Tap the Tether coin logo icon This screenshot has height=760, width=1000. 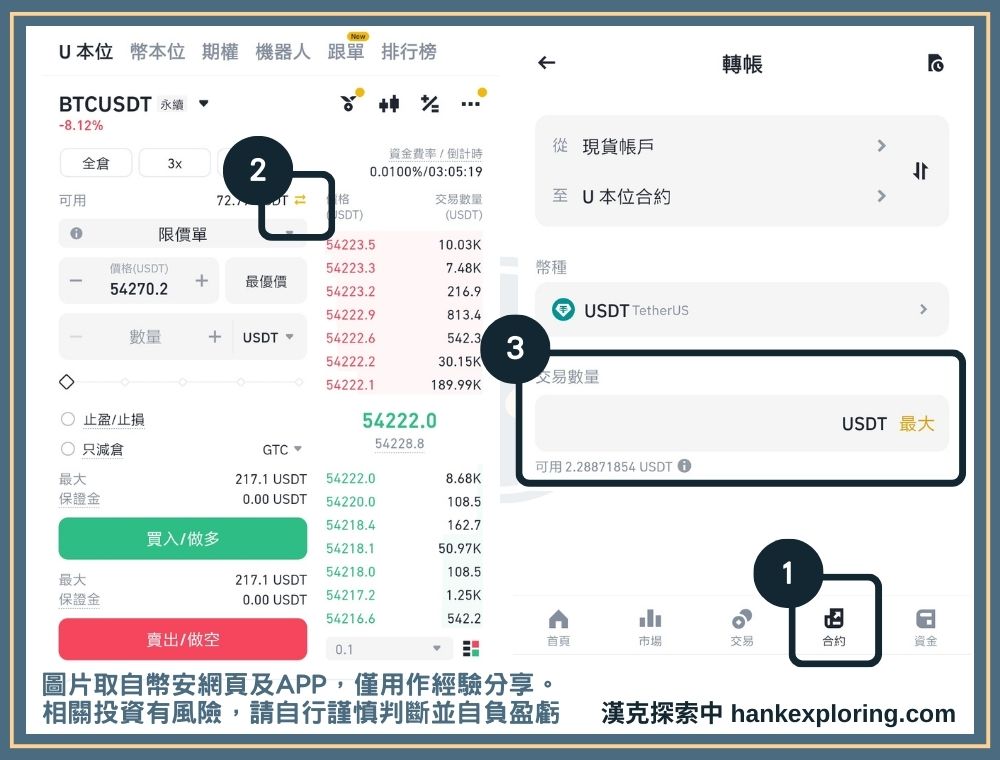click(563, 310)
